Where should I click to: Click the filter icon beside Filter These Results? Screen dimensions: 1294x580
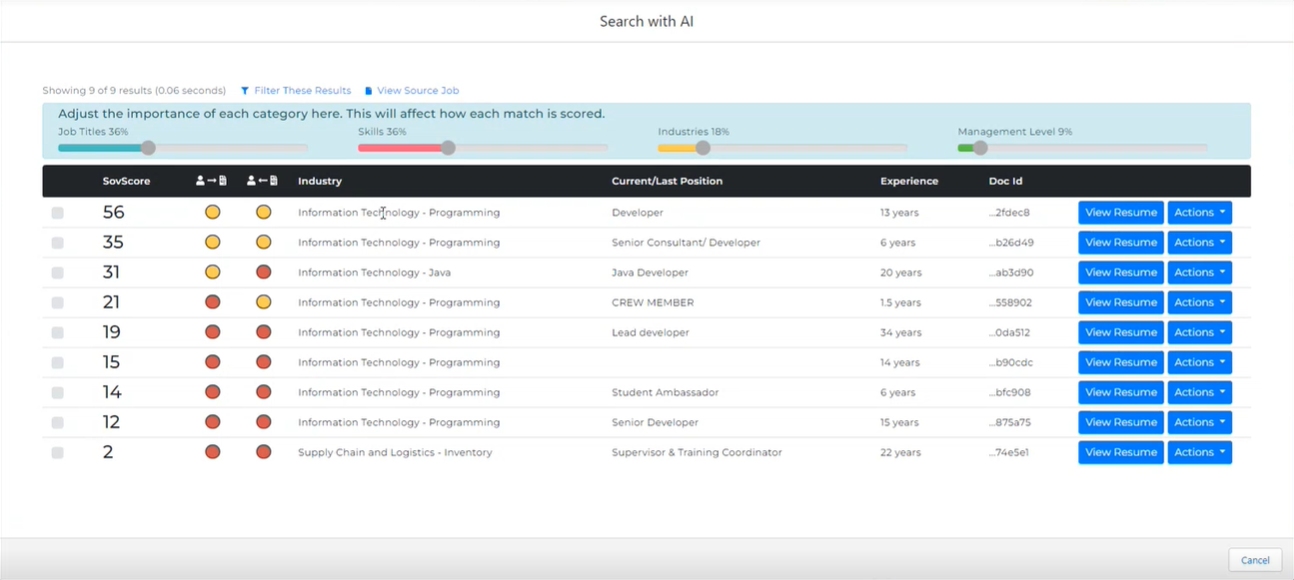245,91
